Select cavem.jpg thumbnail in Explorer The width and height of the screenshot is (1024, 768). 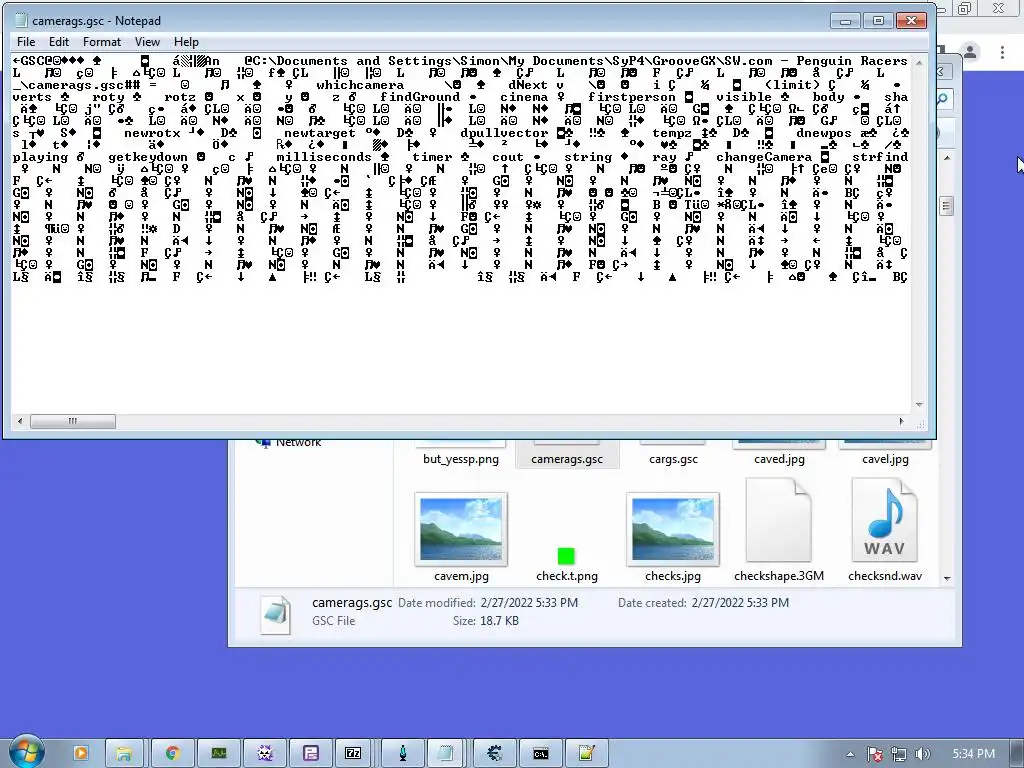point(461,529)
